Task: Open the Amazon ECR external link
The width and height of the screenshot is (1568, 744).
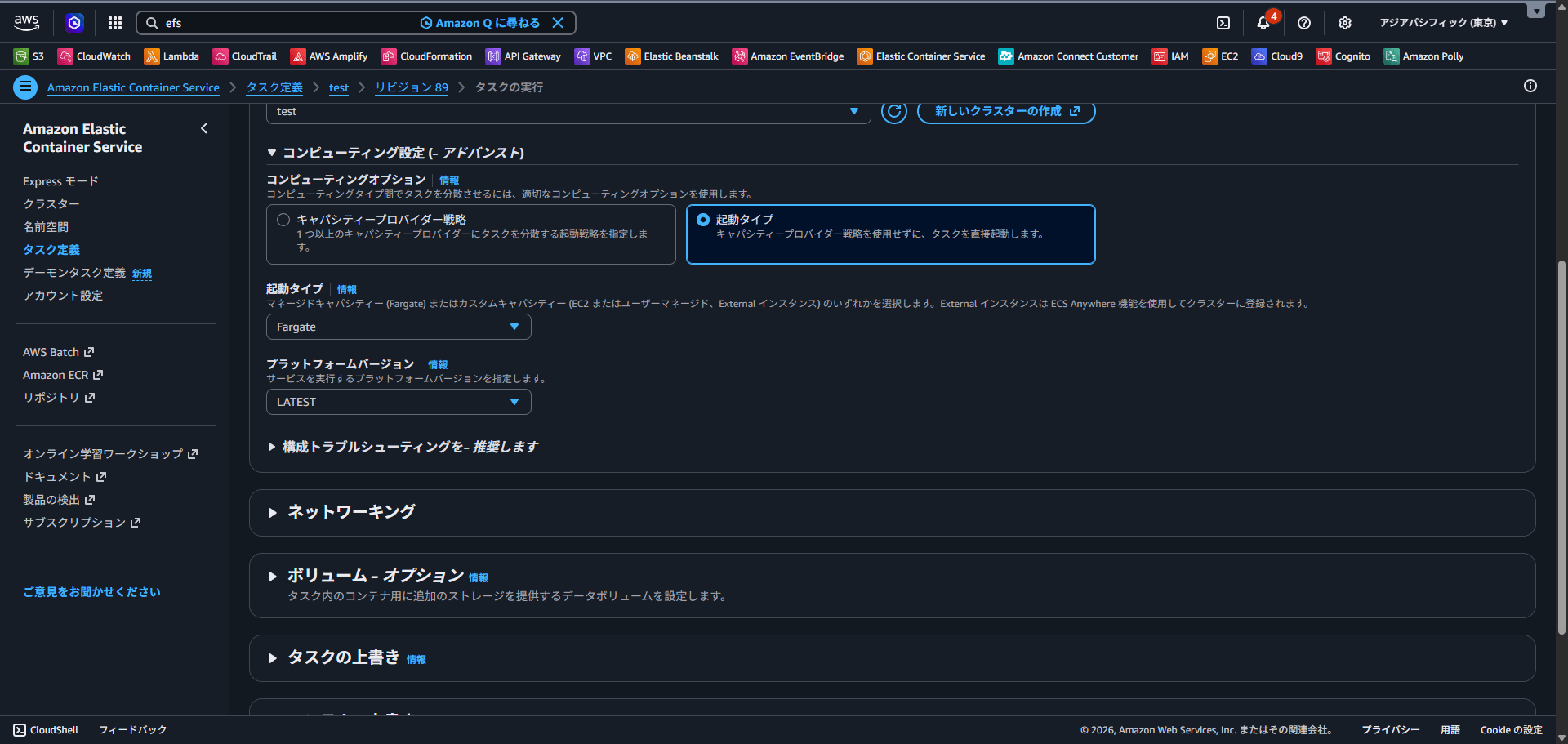Action: pyautogui.click(x=63, y=375)
